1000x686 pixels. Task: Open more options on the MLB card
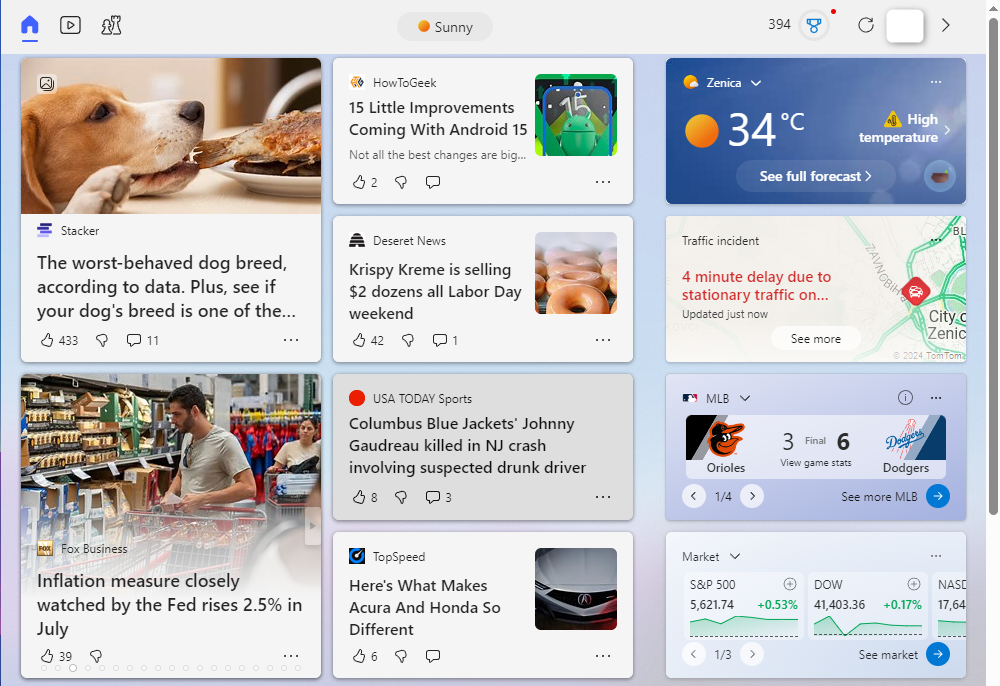(x=936, y=398)
